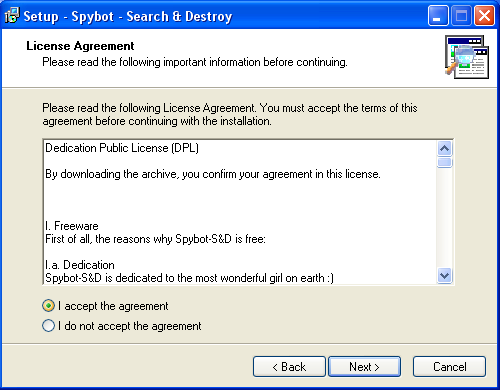Click the setup installer icon in title bar
This screenshot has height=390, width=500.
pos(12,15)
